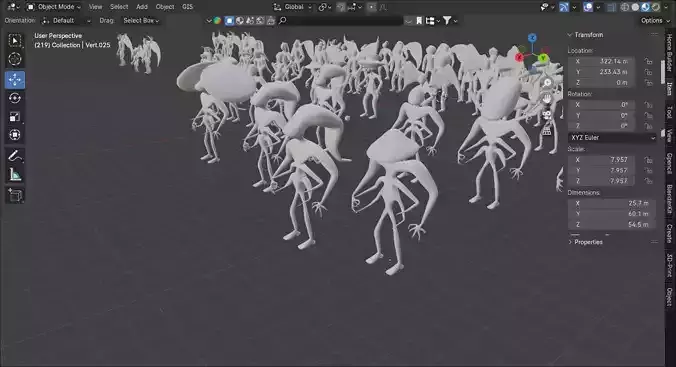
Task: Click Location Y field showing 233.43 m
Action: pyautogui.click(x=601, y=72)
